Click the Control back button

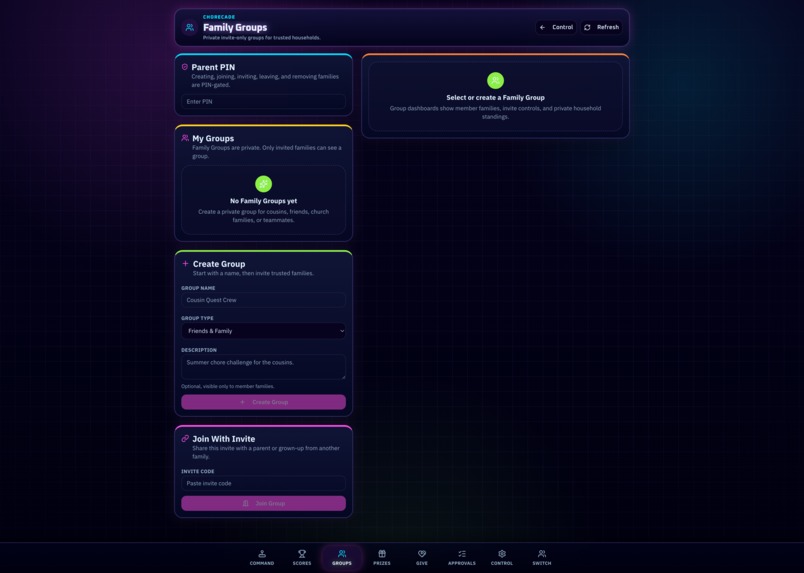click(556, 27)
